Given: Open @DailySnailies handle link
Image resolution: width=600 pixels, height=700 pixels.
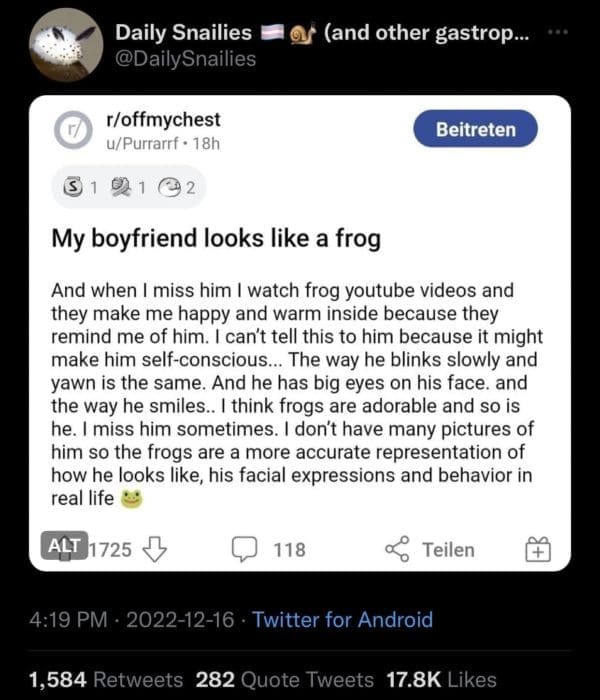Looking at the screenshot, I should (x=185, y=59).
